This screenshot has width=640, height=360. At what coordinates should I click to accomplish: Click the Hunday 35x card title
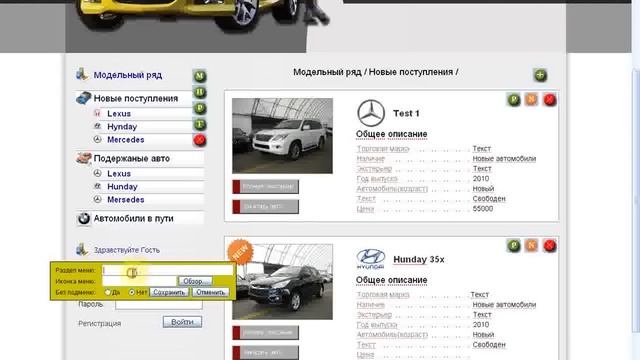[419, 259]
